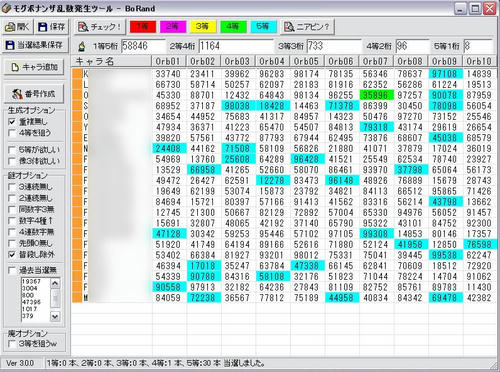The height and width of the screenshot is (372, 500).
Task: Add a character with キャラ追加
Action: pyautogui.click(x=34, y=67)
